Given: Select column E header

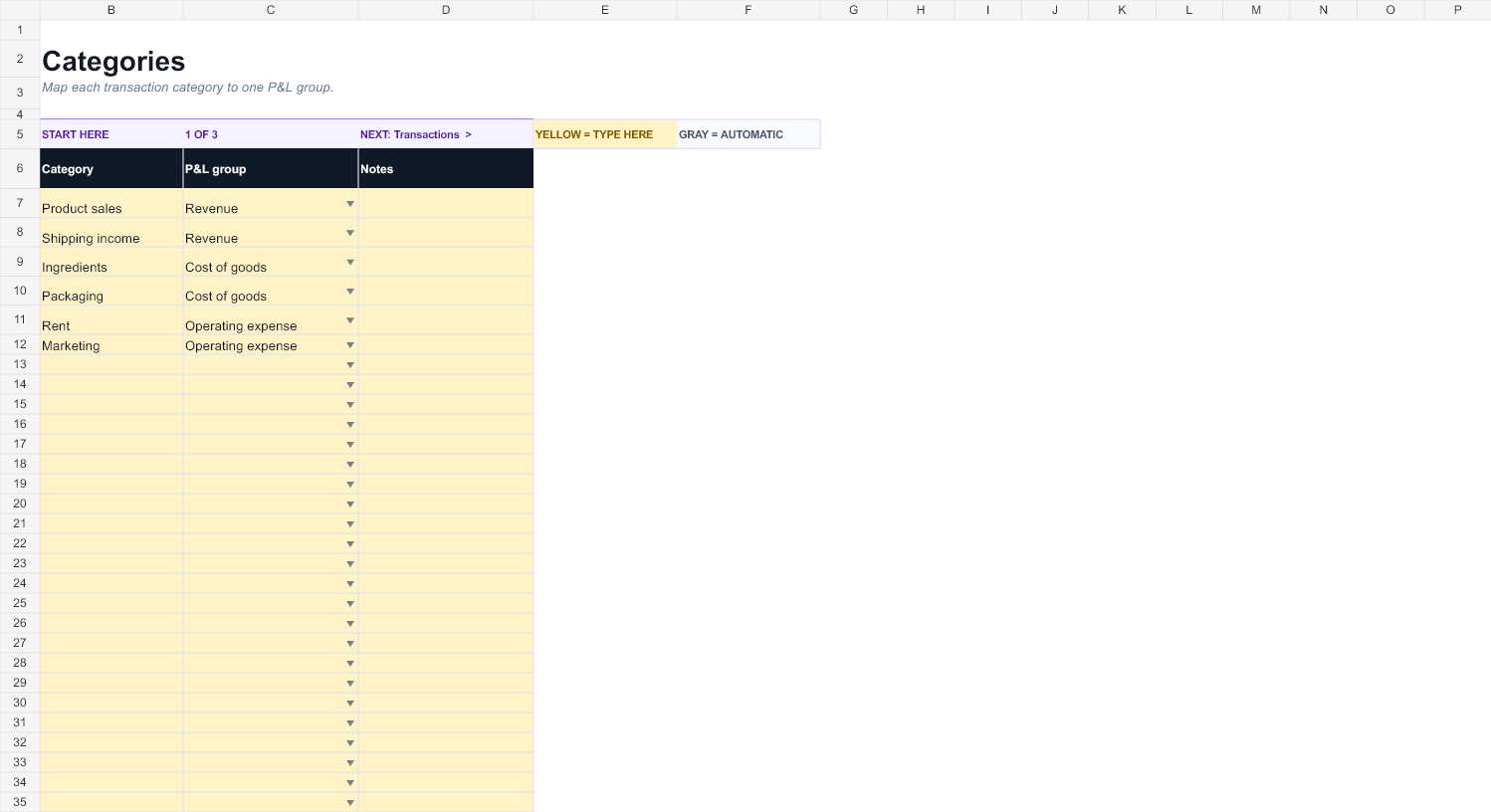Looking at the screenshot, I should point(605,10).
